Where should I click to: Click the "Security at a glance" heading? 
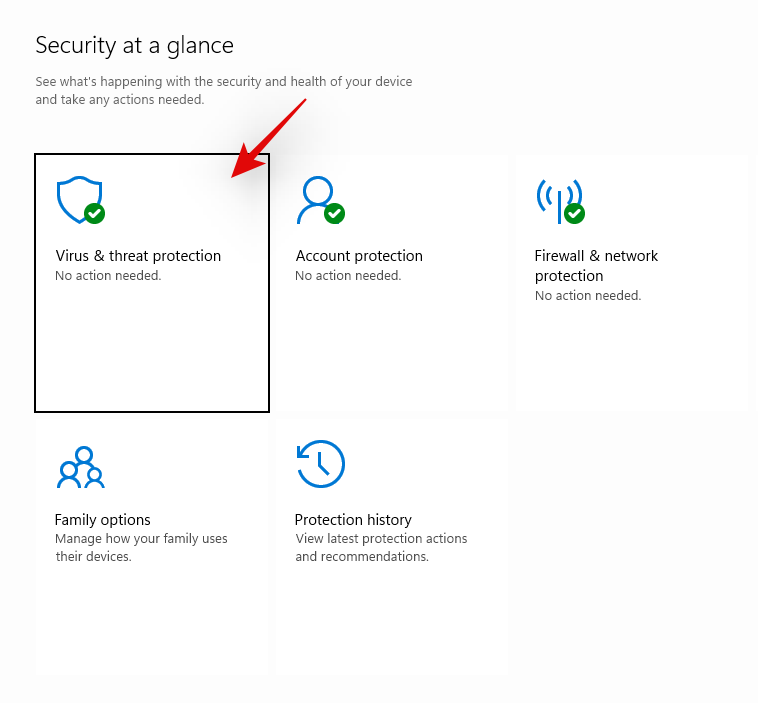[134, 45]
